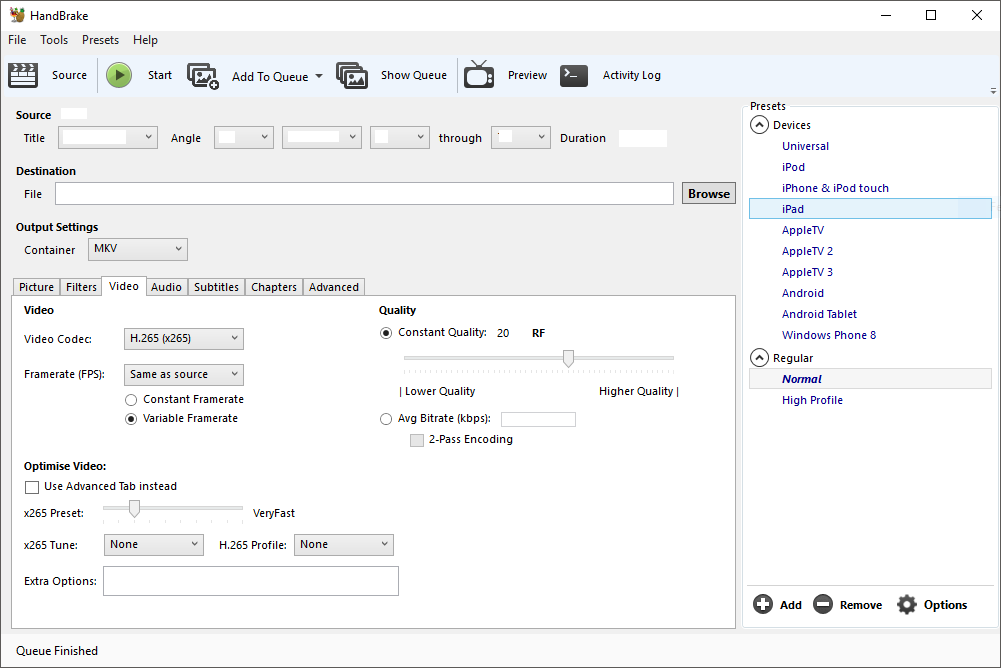1001x668 pixels.
Task: Select the Universal preset
Action: (x=805, y=146)
